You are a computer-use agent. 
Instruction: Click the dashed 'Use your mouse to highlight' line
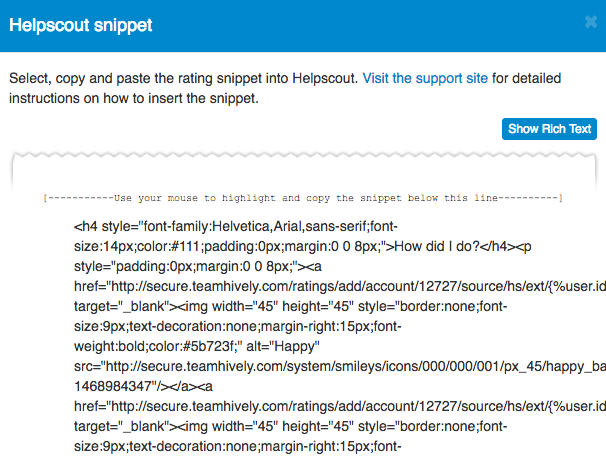point(303,199)
